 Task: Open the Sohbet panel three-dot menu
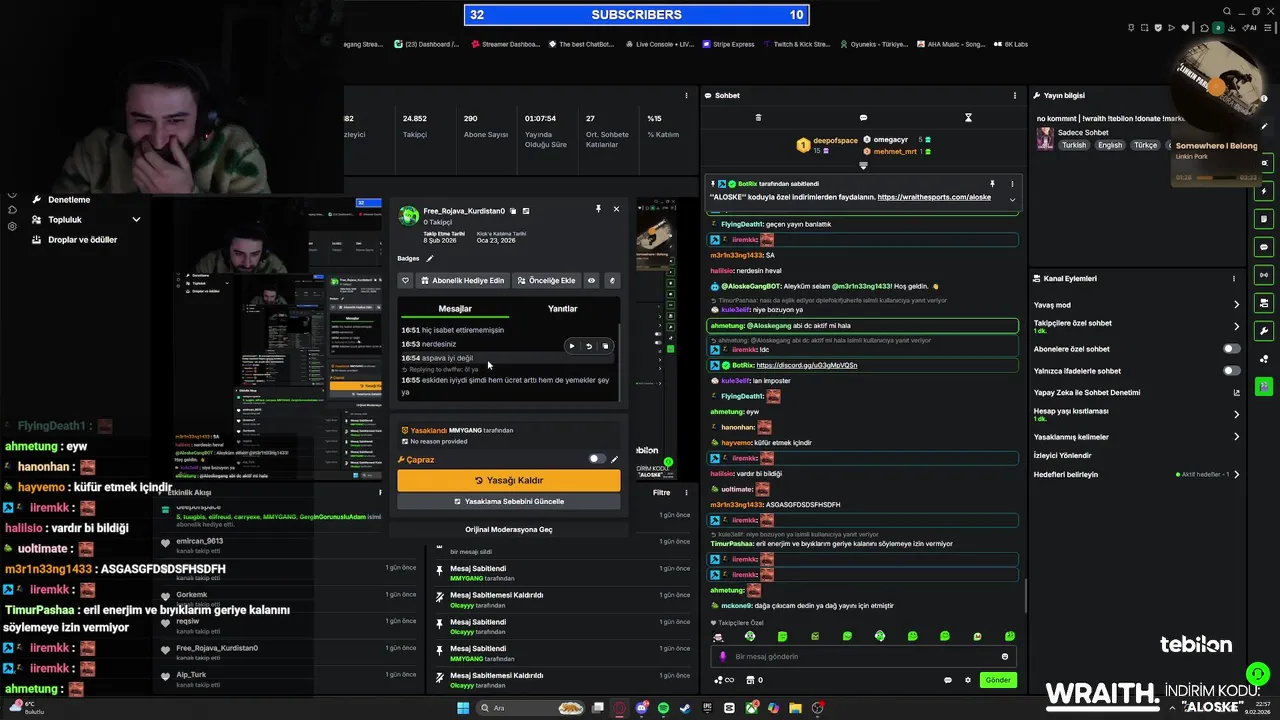pyautogui.click(x=1017, y=96)
